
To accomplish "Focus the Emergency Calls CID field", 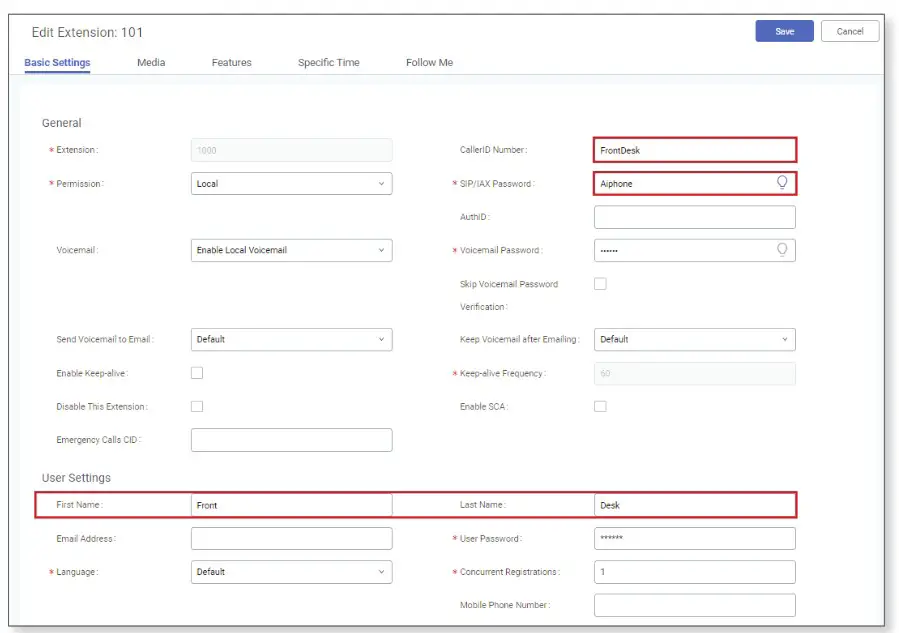I will tap(291, 440).
